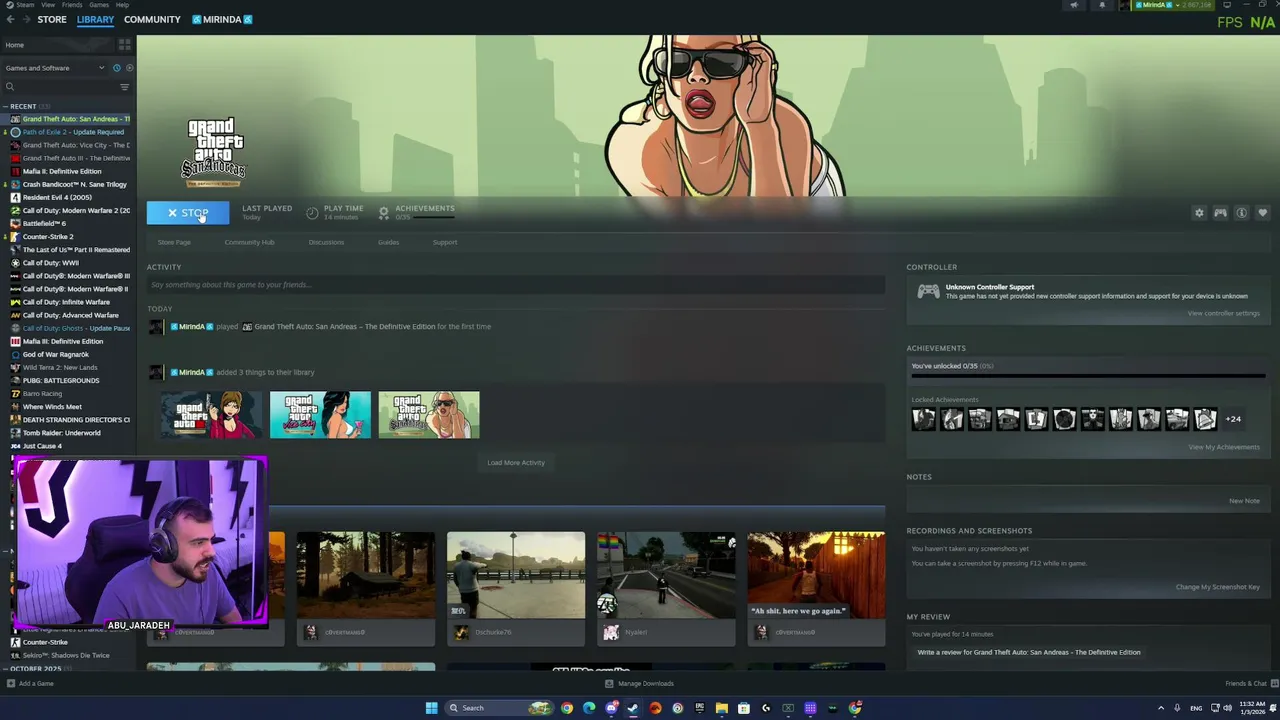Open the Support link
This screenshot has width=1280, height=720.
(x=445, y=242)
